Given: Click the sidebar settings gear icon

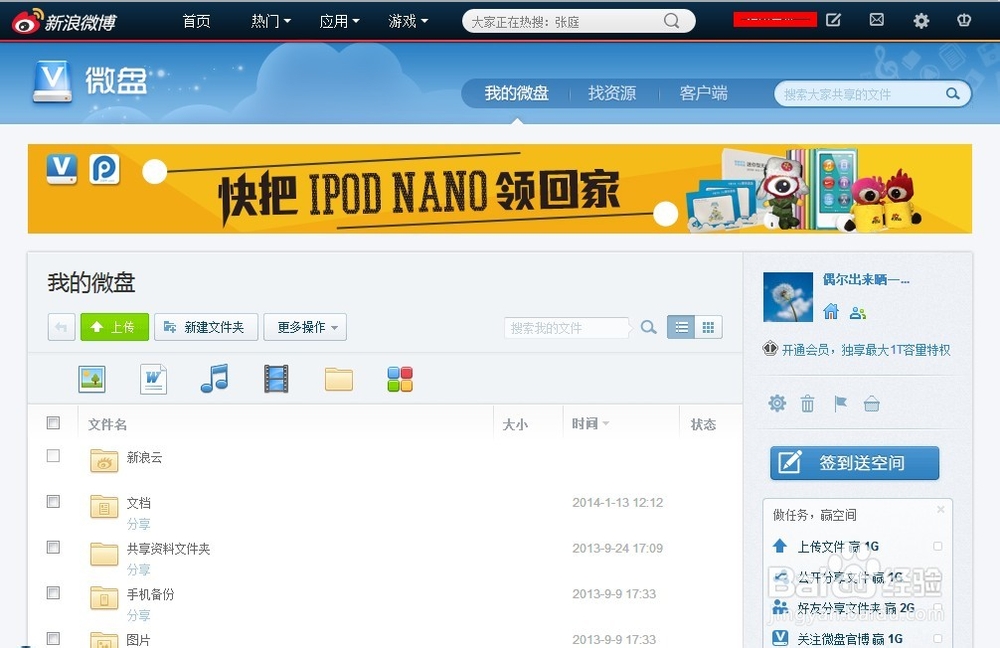Looking at the screenshot, I should (x=777, y=403).
